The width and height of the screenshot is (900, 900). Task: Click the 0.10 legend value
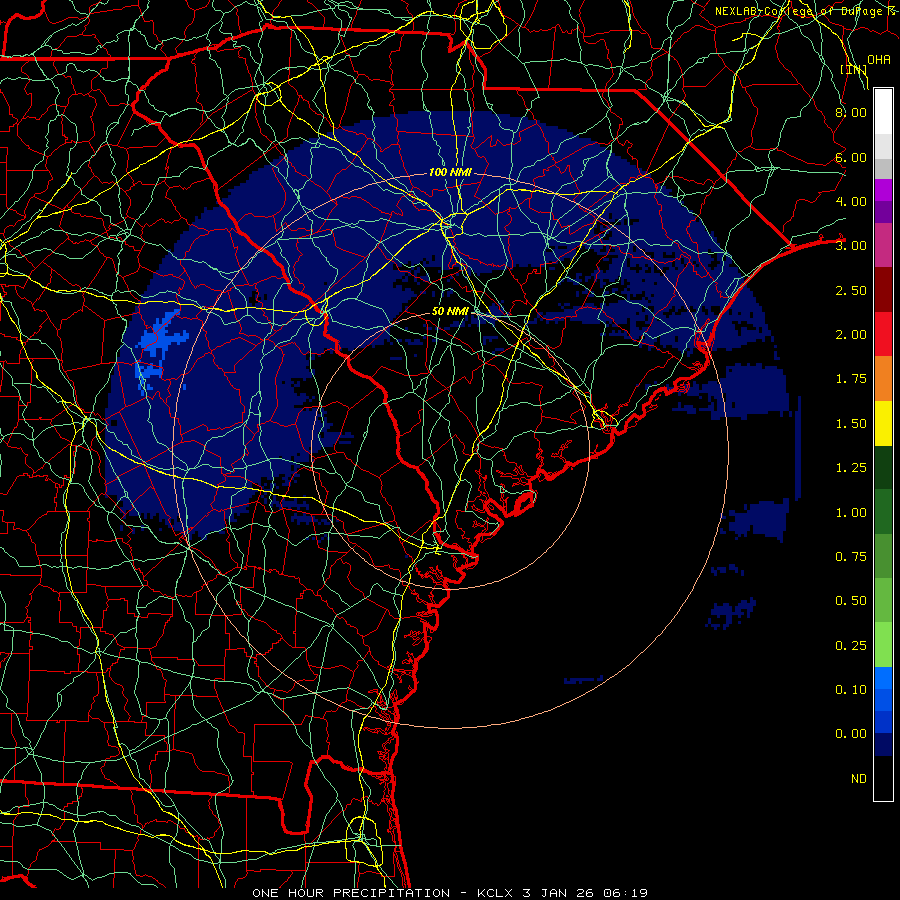pos(851,690)
